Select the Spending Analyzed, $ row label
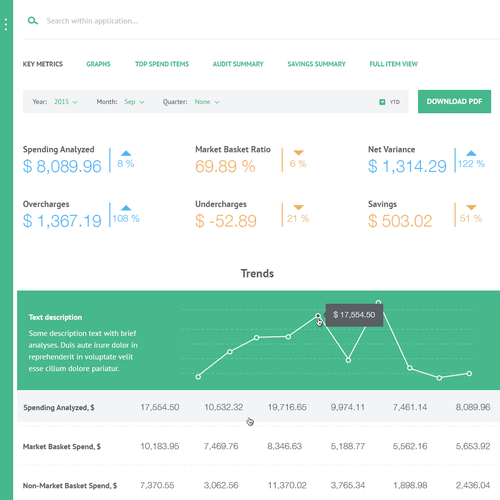This screenshot has height=500, width=500. pos(59,407)
